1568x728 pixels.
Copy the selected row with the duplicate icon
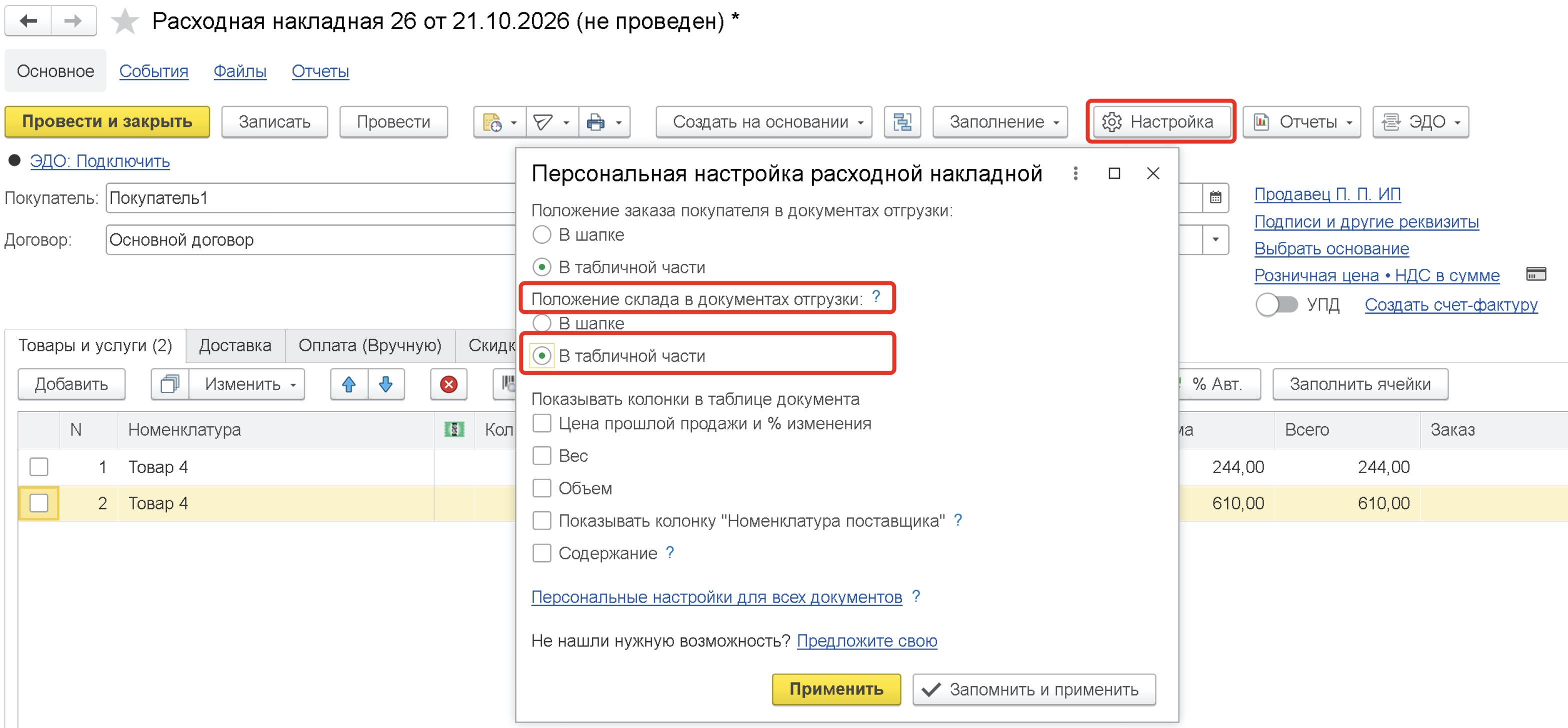[x=170, y=384]
